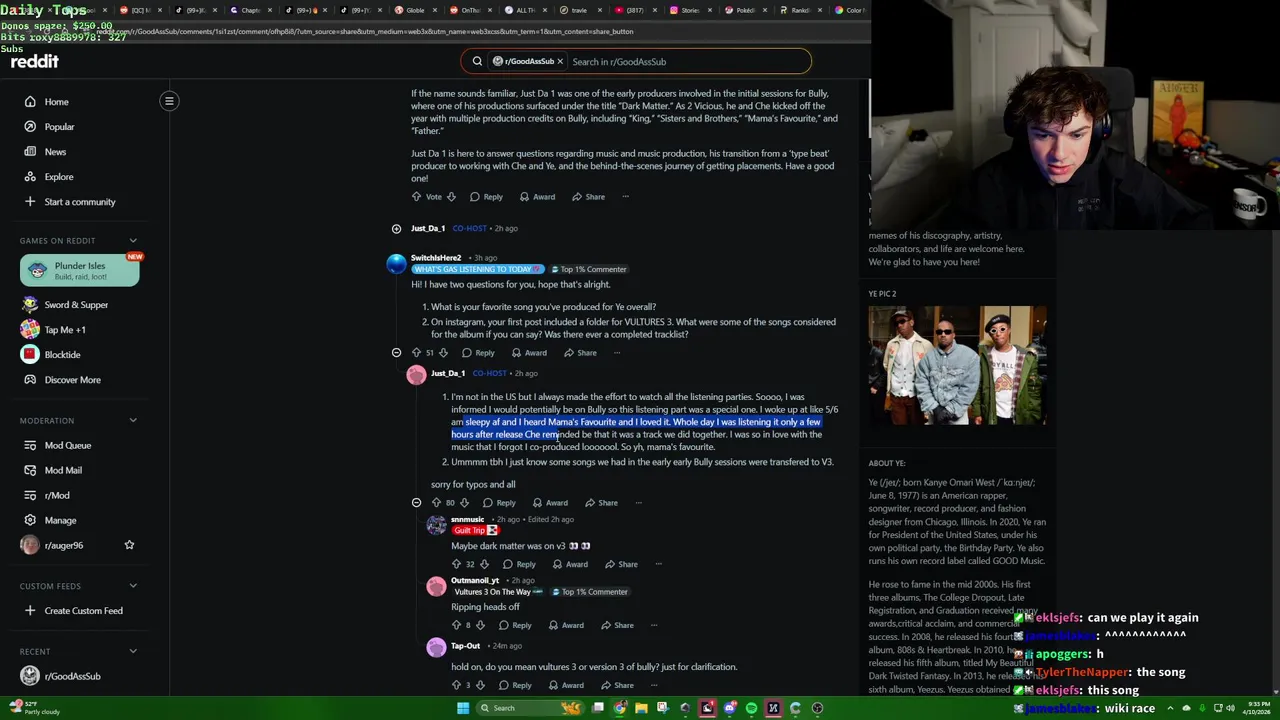
Task: Open the weather widget on taskbar
Action: pyautogui.click(x=33, y=708)
